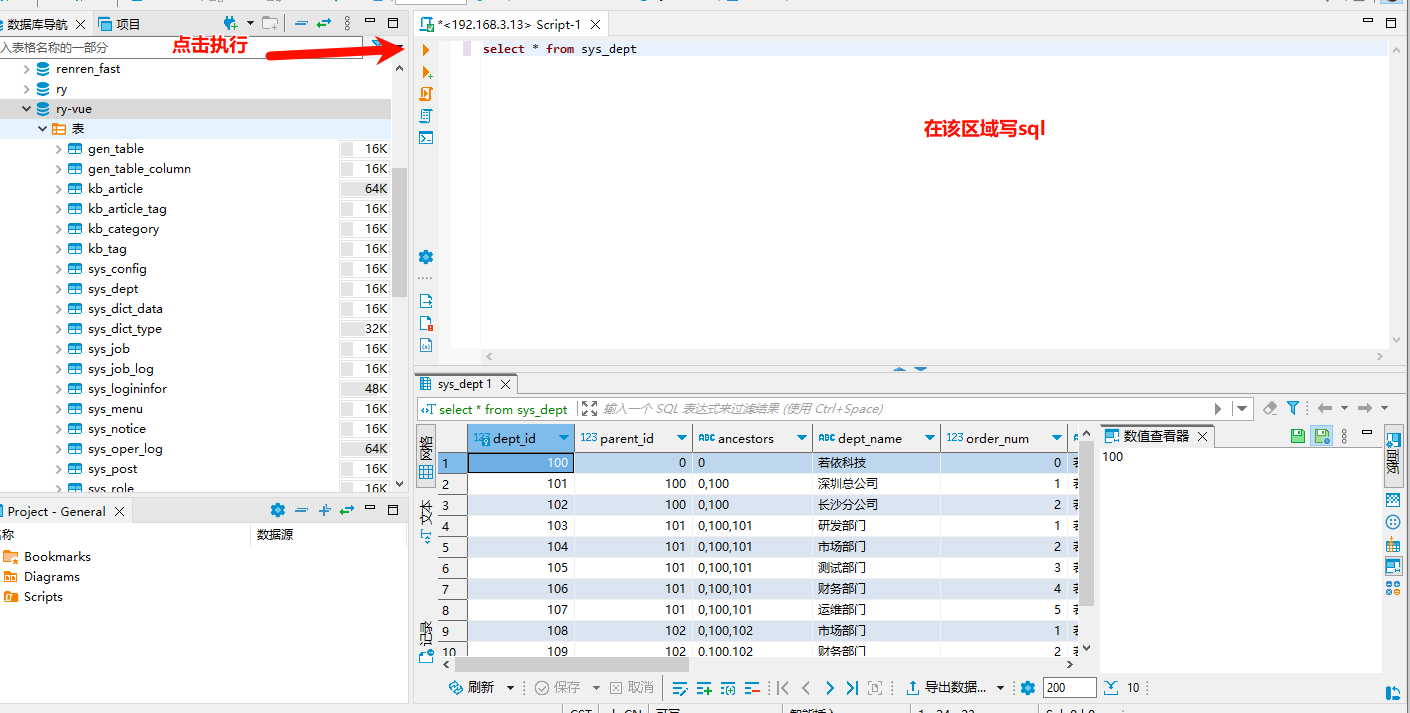Collapse the ry-vue database node
Screen dimensions: 1410x713
[x=27, y=109]
